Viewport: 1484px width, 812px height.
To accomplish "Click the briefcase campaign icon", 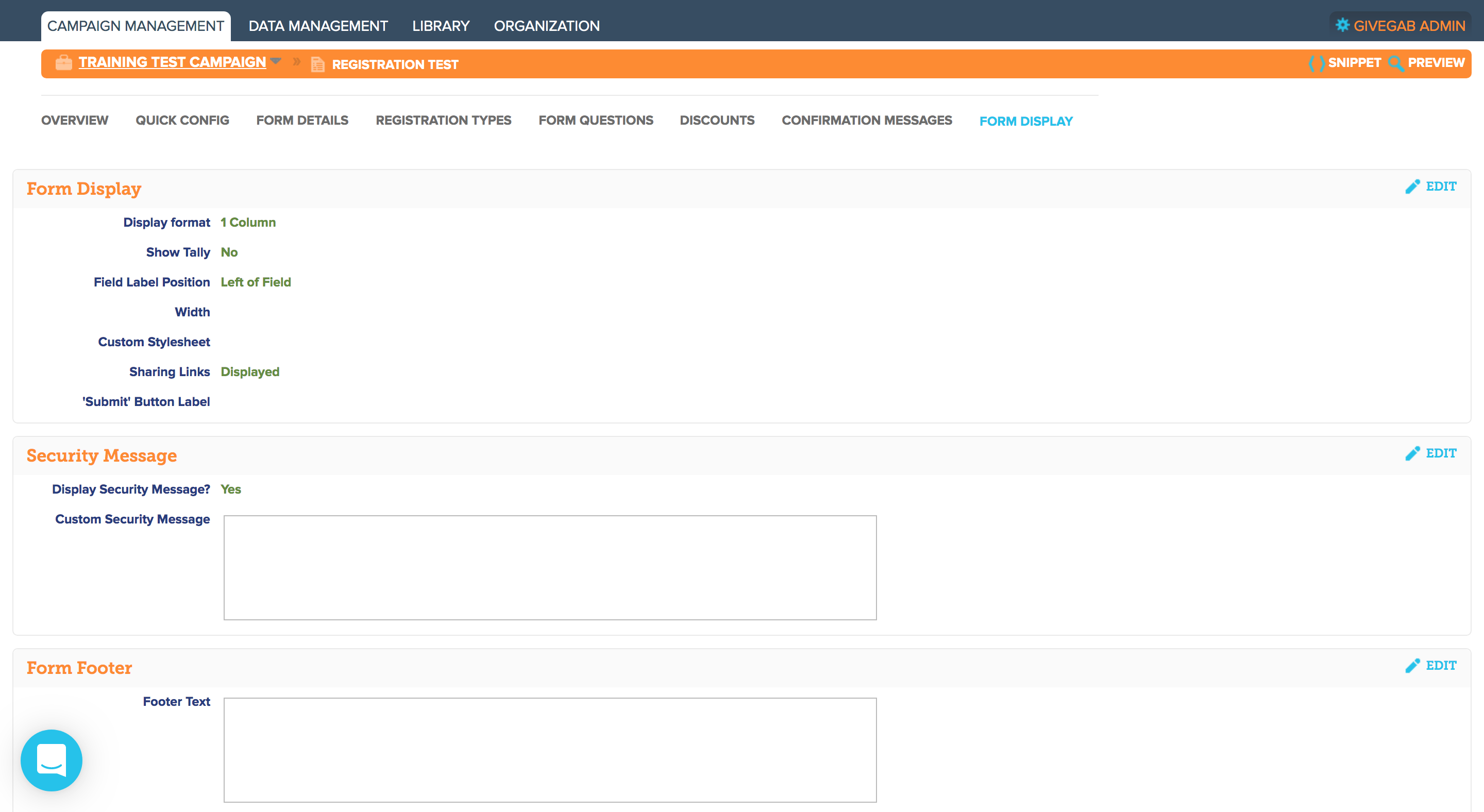I will point(63,62).
